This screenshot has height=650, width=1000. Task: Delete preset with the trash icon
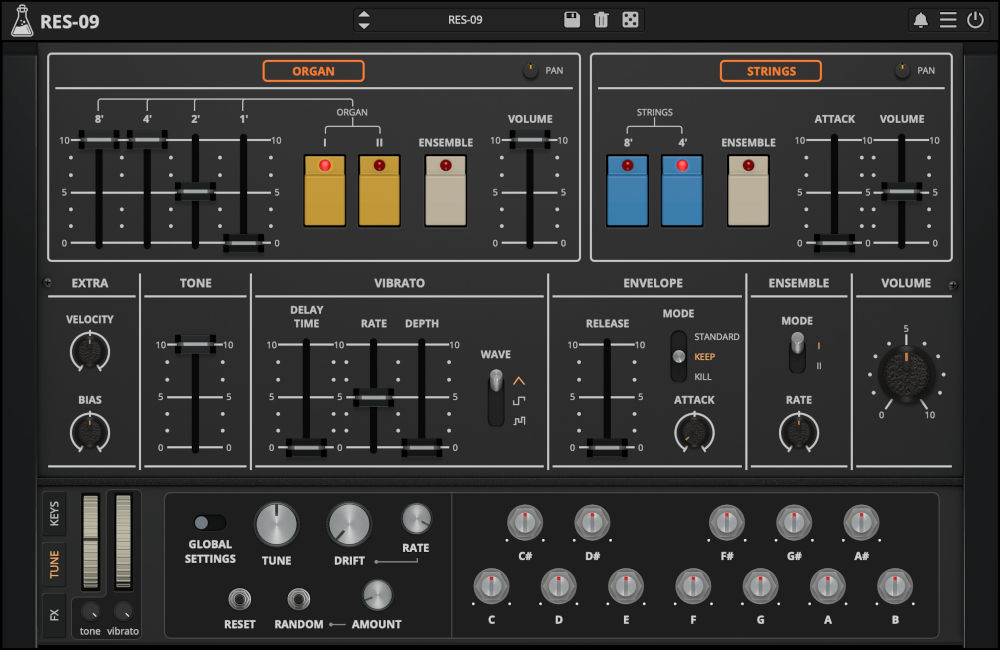[x=601, y=18]
